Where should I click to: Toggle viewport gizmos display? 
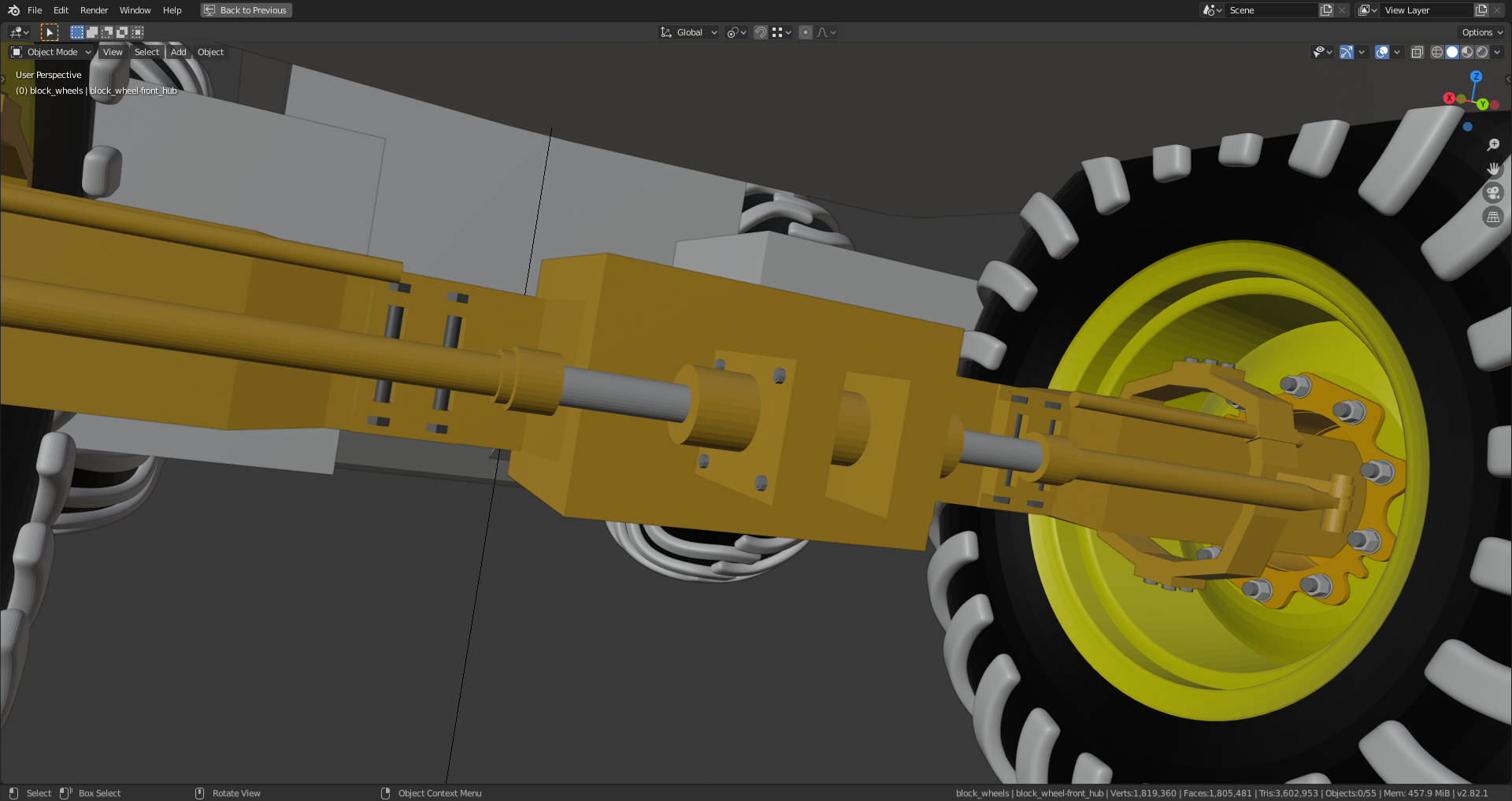(1347, 52)
